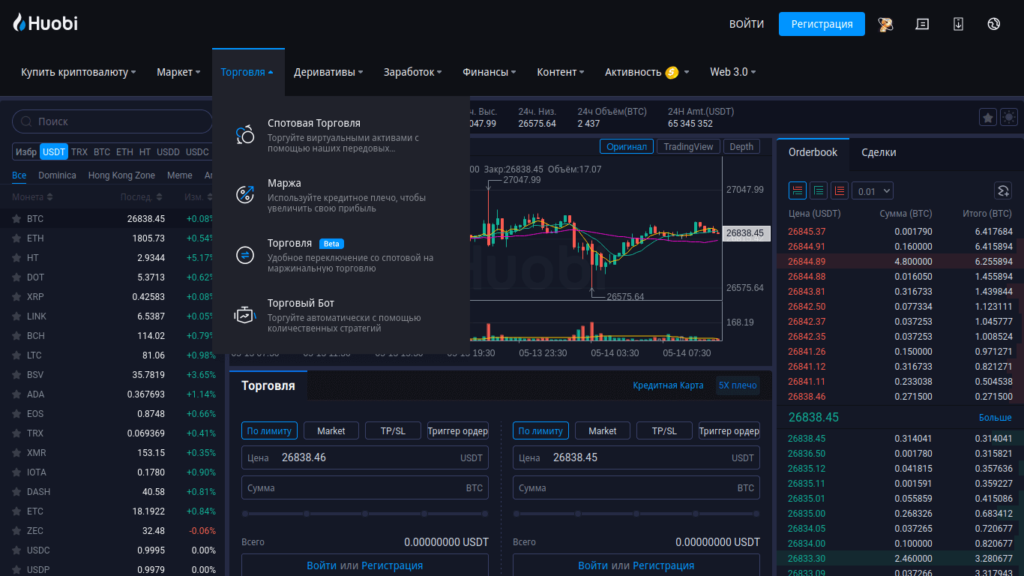Show only sell orders in the Orderbook
1024x576 pixels.
pos(840,191)
